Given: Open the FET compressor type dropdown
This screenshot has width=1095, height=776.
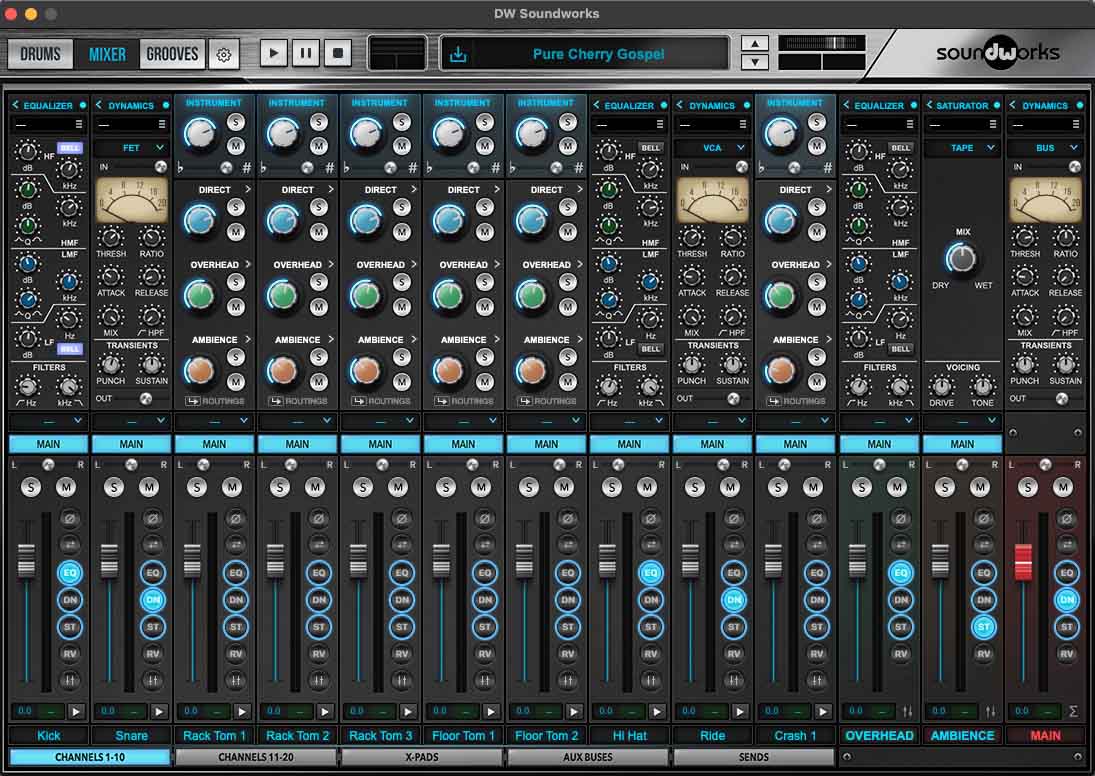Looking at the screenshot, I should 131,147.
